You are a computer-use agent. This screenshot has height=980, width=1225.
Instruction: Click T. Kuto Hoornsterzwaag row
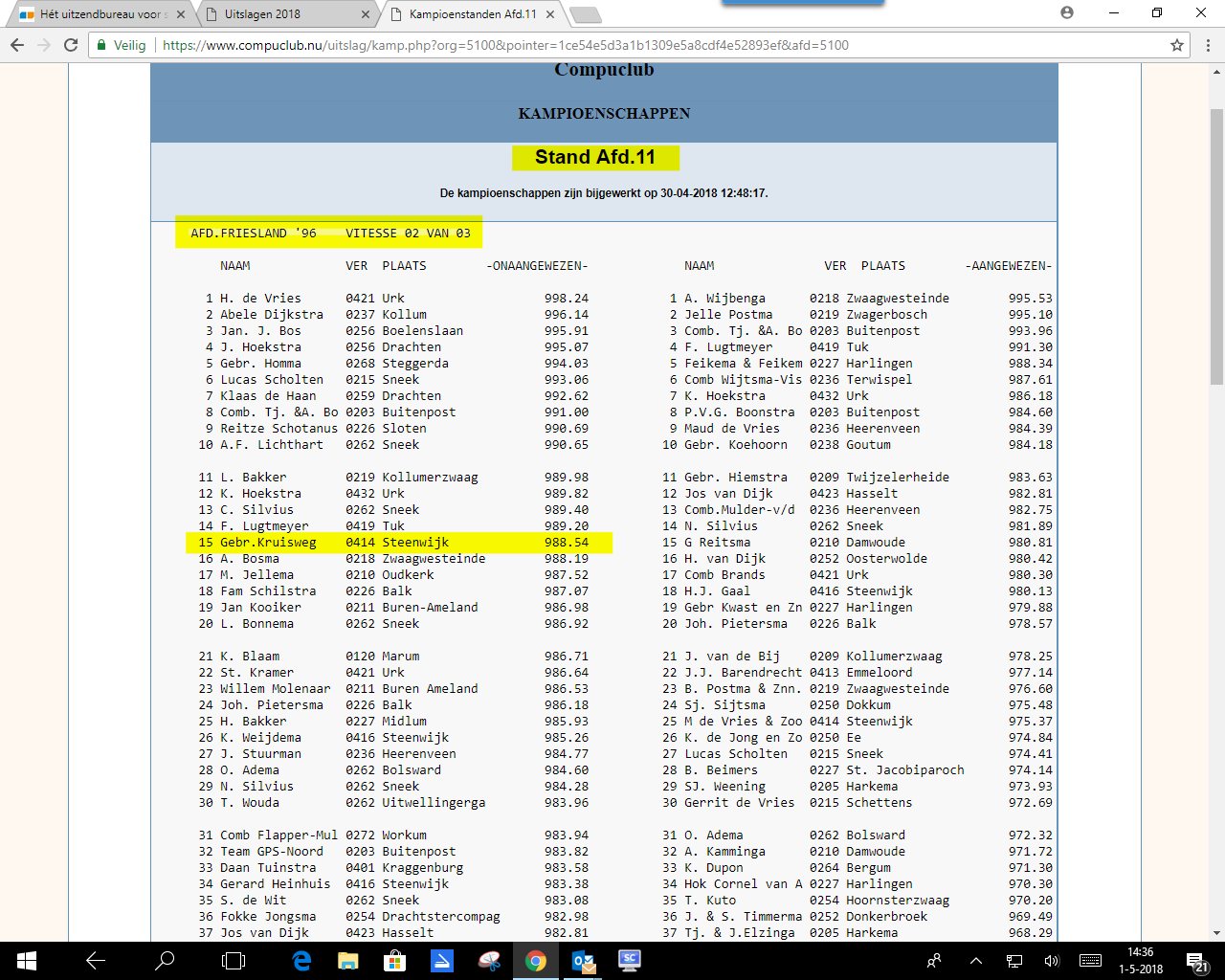pyautogui.click(x=857, y=900)
